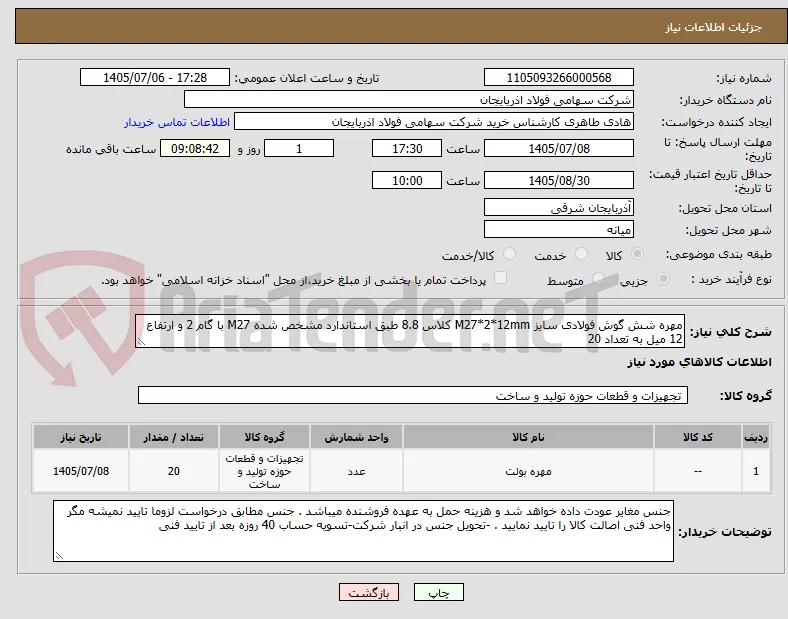The image size is (788, 619).
Task: Select the کالا radio button
Action: point(637,254)
